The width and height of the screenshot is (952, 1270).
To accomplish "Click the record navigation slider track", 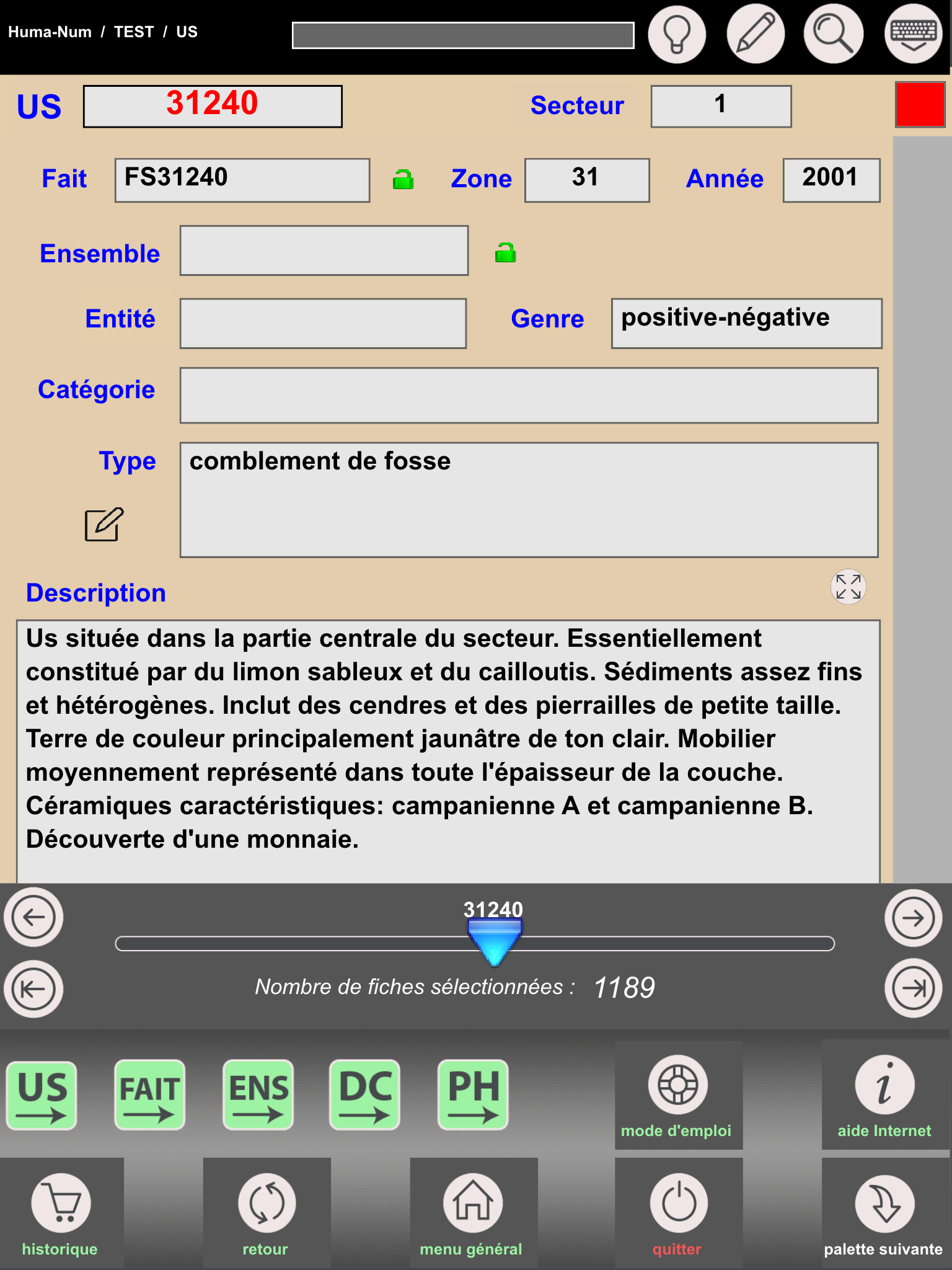I will coord(475,944).
